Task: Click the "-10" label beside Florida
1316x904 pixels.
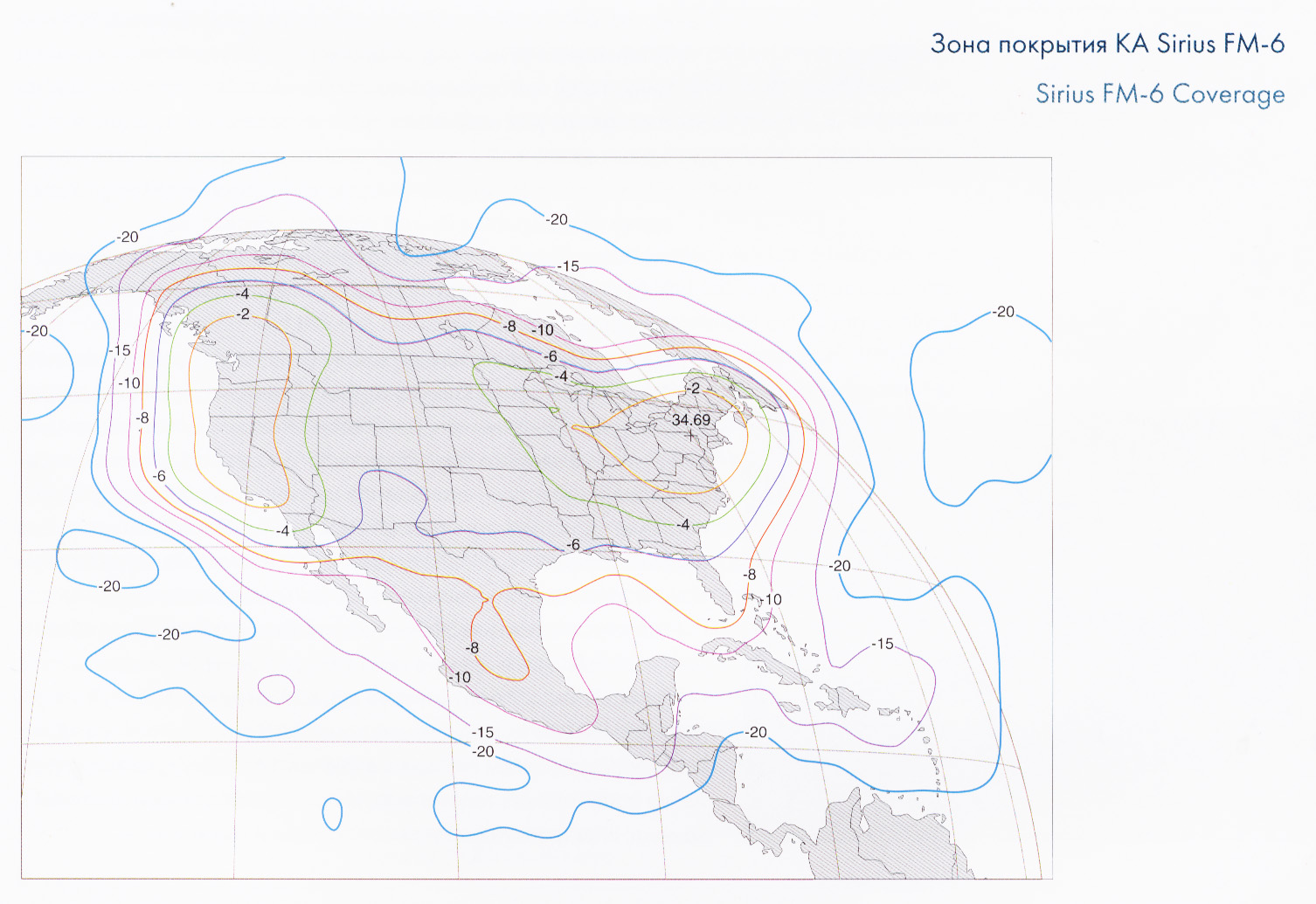Action: (x=771, y=599)
